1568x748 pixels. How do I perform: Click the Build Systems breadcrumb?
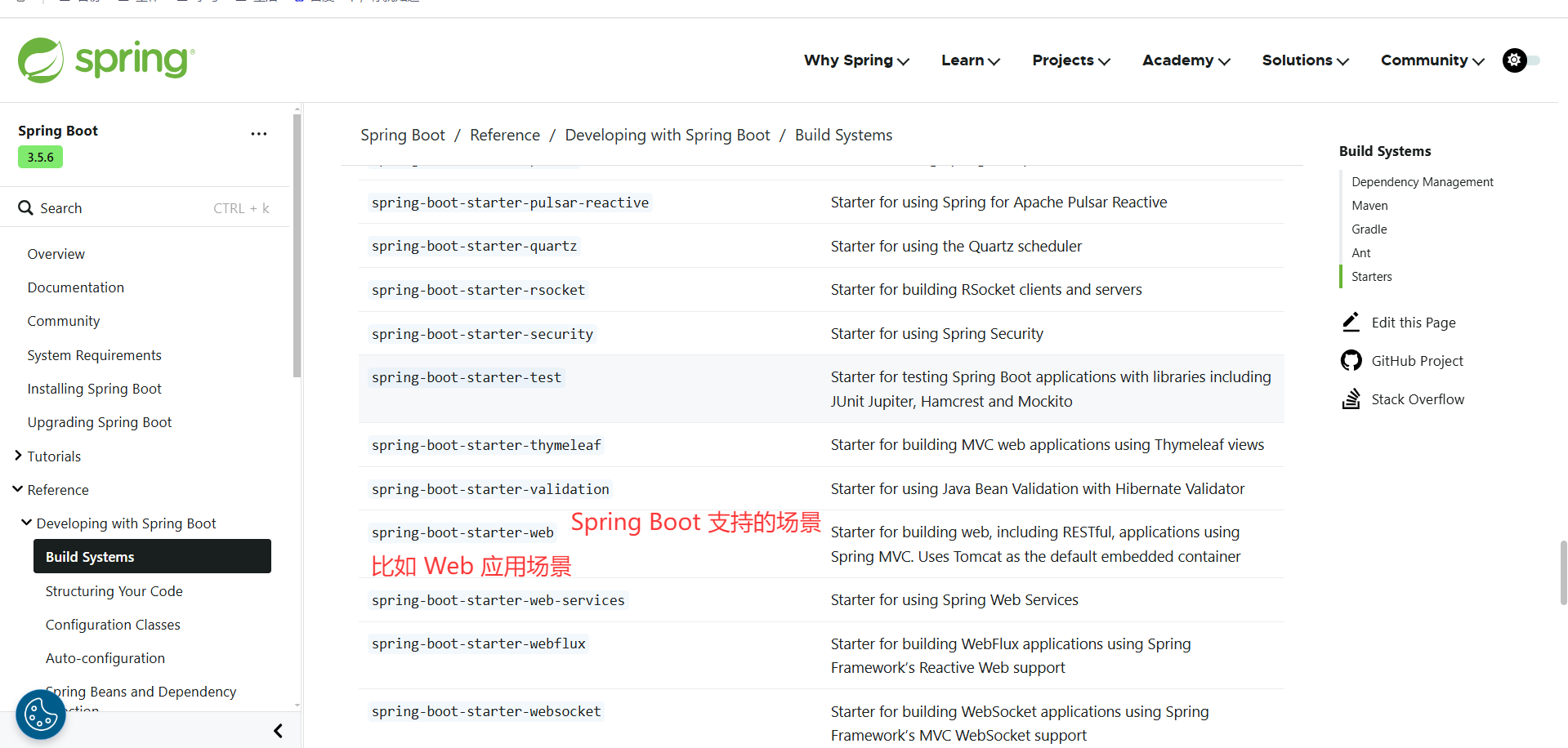(844, 135)
